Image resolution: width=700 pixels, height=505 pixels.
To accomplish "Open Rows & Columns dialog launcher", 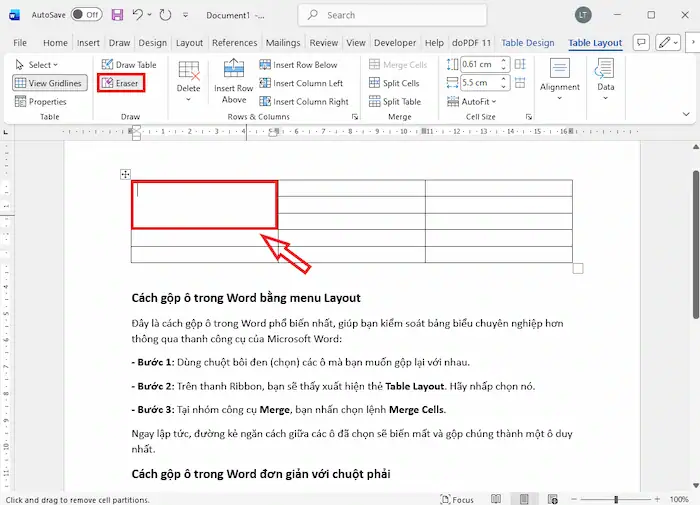I will click(x=355, y=117).
